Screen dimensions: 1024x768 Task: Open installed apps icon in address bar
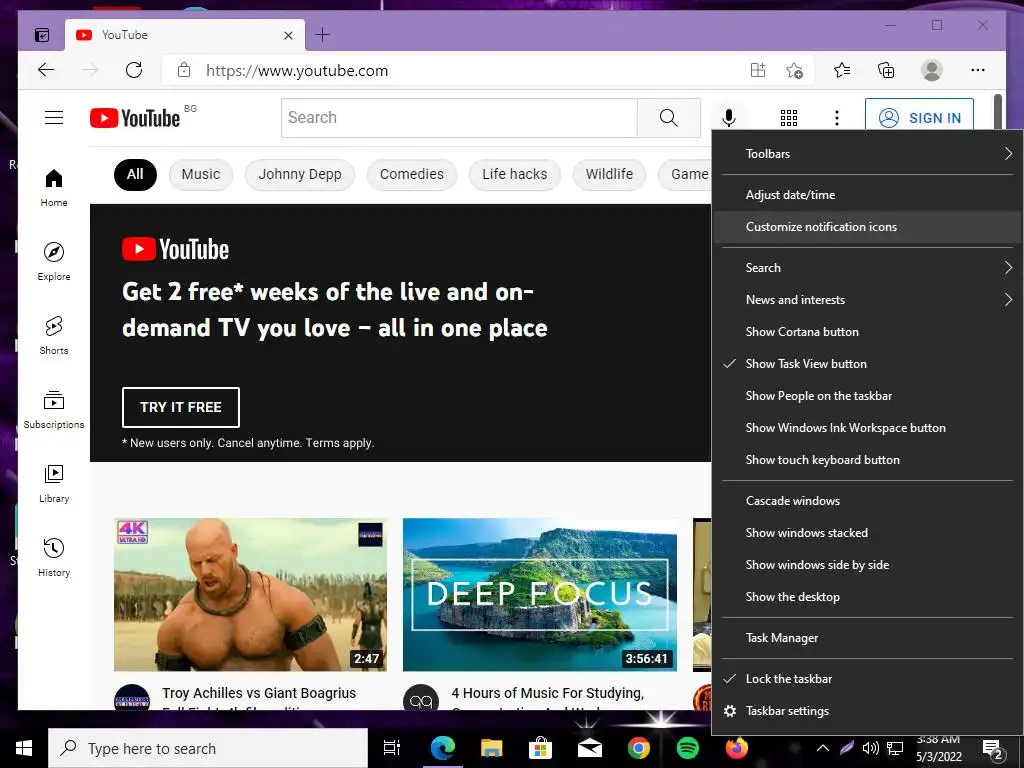758,70
